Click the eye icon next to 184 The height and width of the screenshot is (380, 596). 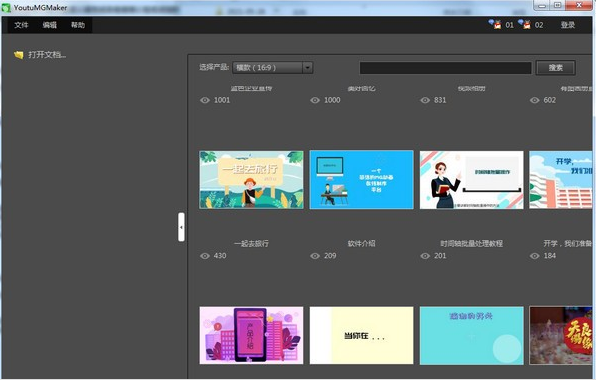point(534,256)
